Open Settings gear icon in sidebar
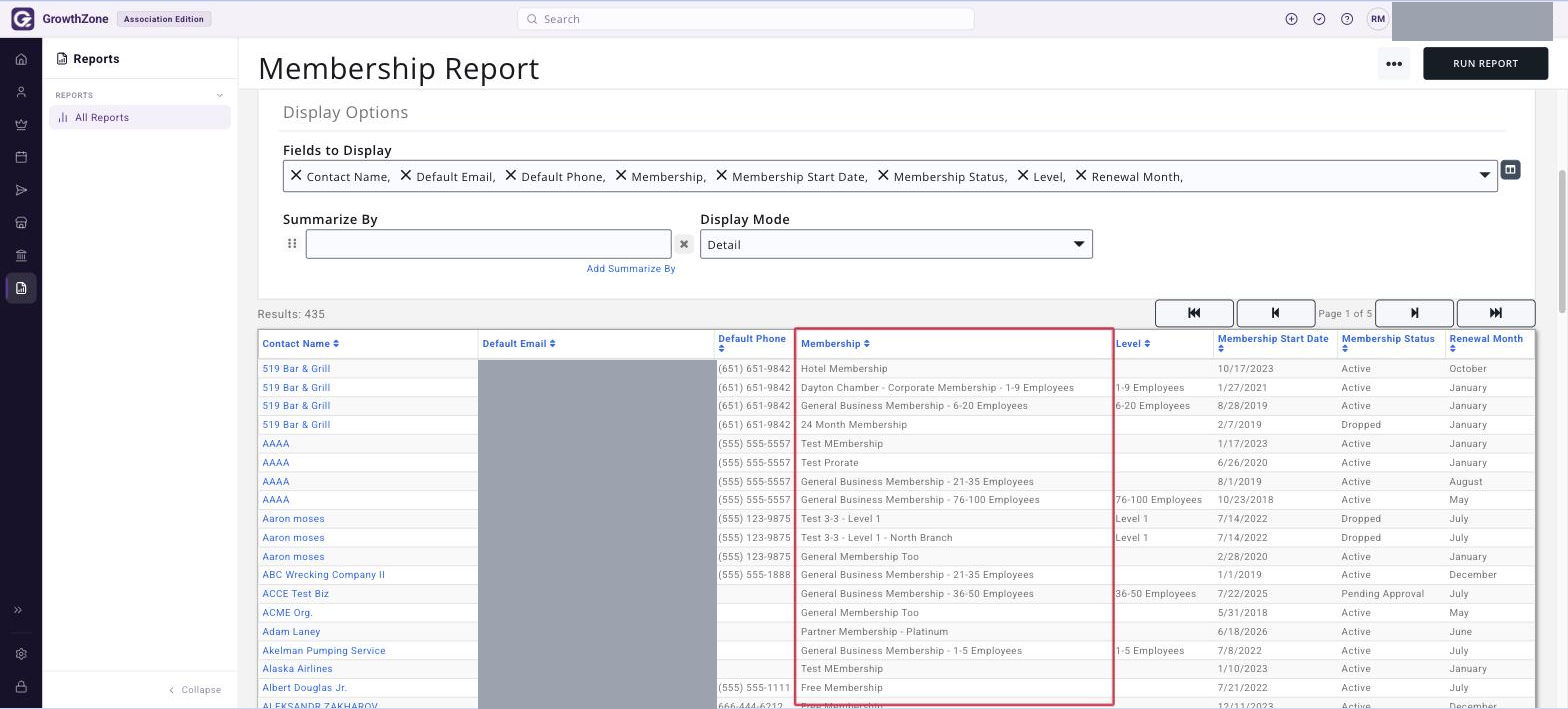Image resolution: width=1568 pixels, height=709 pixels. (21, 654)
